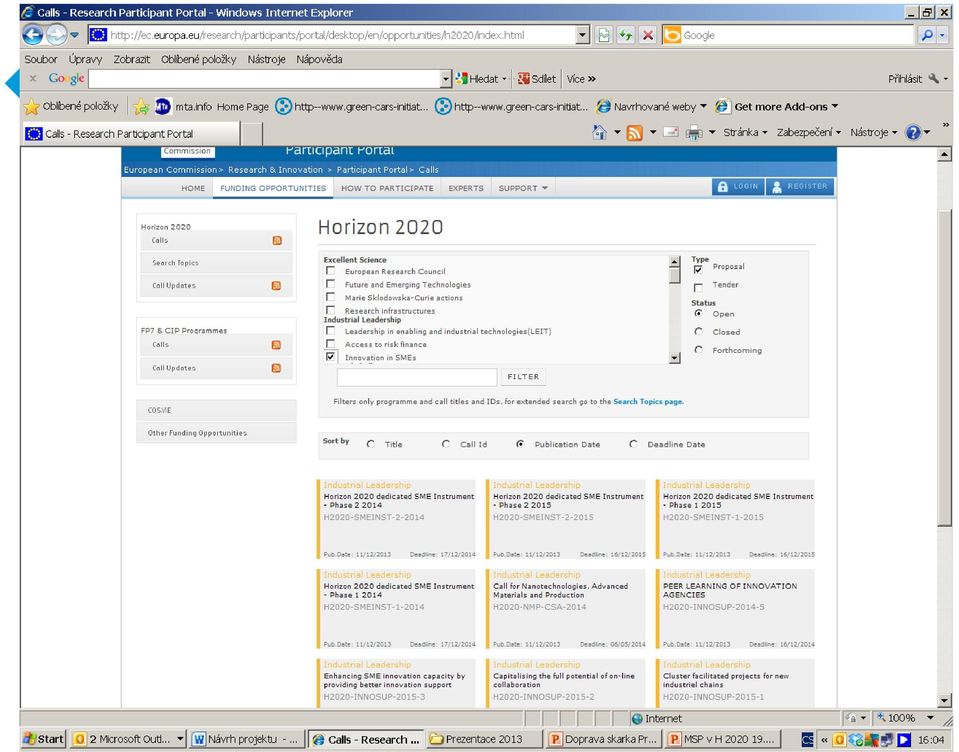Open Prezentace 2013 folder in taskbar
The width and height of the screenshot is (959, 752).
pyautogui.click(x=483, y=739)
